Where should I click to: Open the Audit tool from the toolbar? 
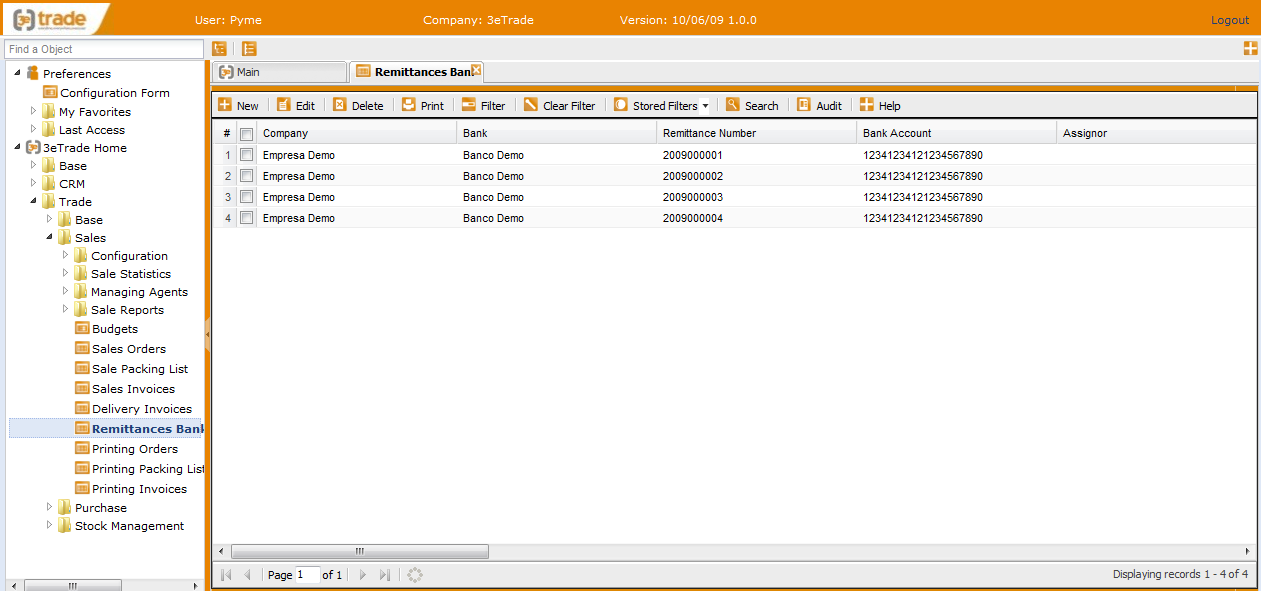coord(819,105)
